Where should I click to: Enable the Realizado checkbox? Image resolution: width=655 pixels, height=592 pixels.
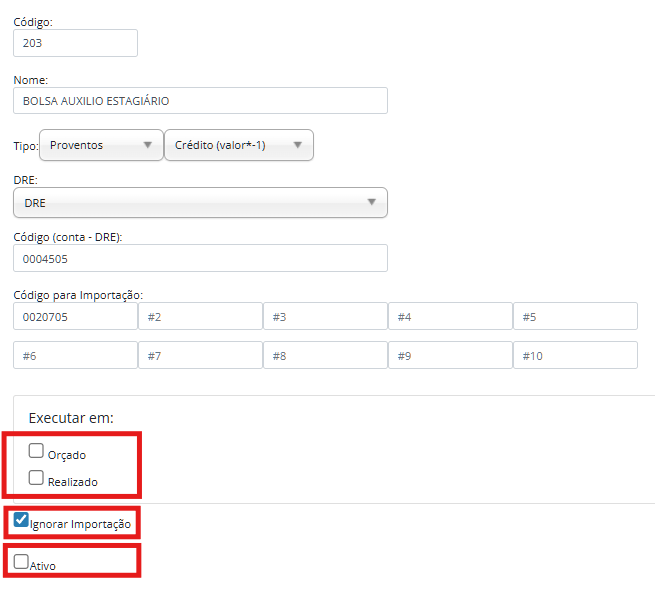pos(36,478)
